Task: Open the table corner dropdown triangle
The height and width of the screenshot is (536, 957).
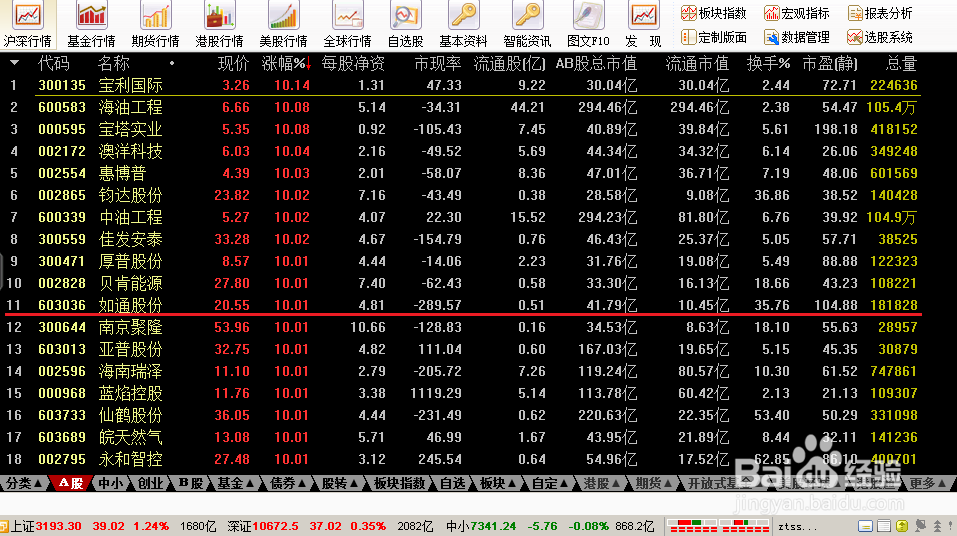Action: pos(14,63)
